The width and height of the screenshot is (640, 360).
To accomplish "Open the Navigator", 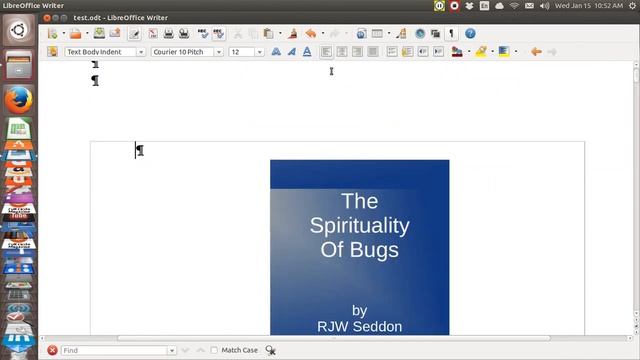I will tap(420, 33).
